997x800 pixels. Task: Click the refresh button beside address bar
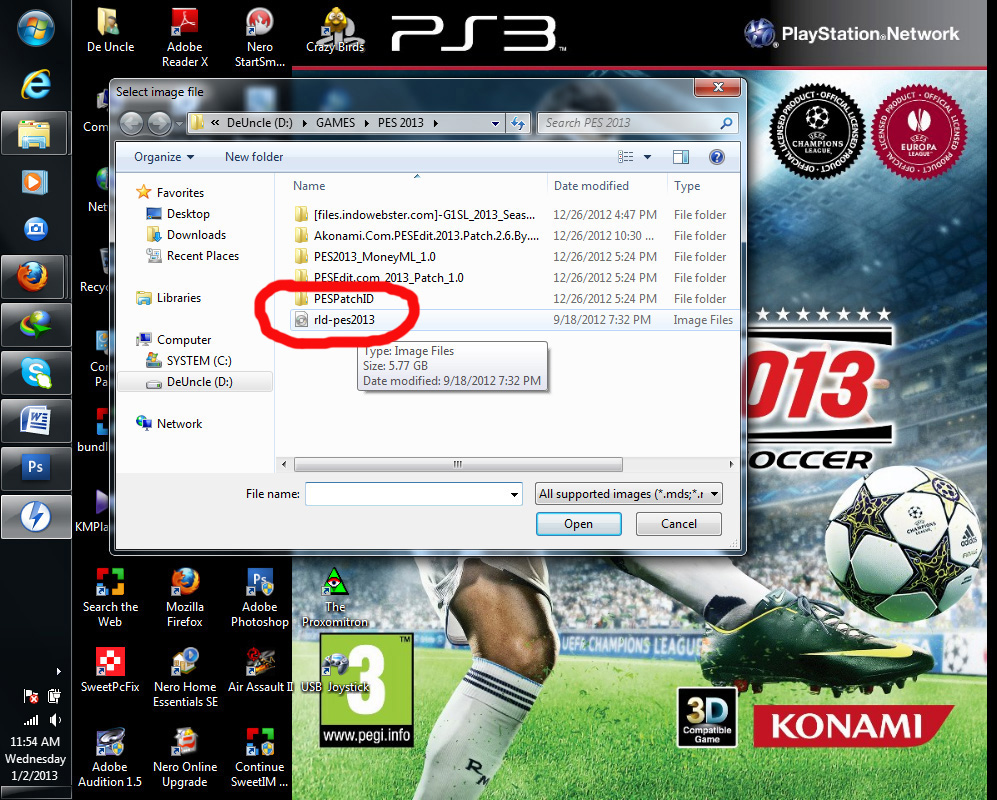(518, 123)
